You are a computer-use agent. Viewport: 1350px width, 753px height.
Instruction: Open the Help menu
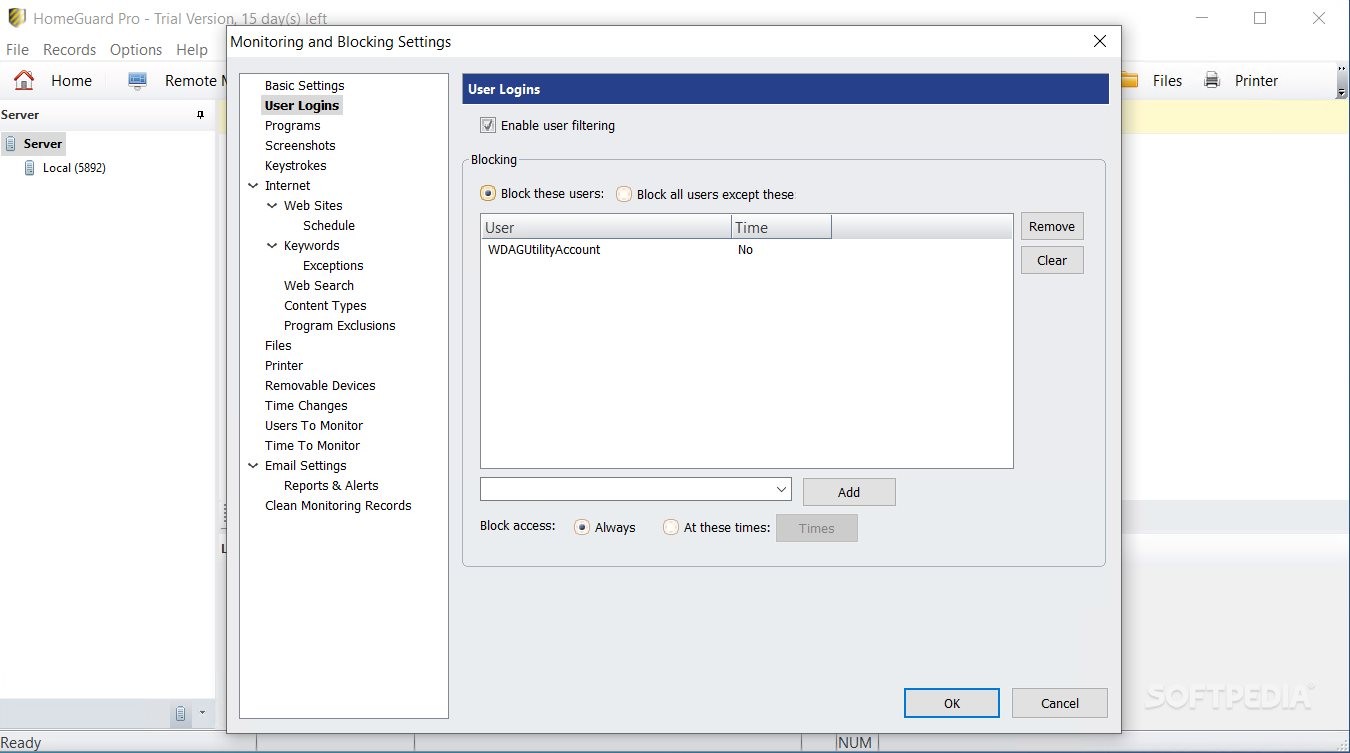pos(191,49)
